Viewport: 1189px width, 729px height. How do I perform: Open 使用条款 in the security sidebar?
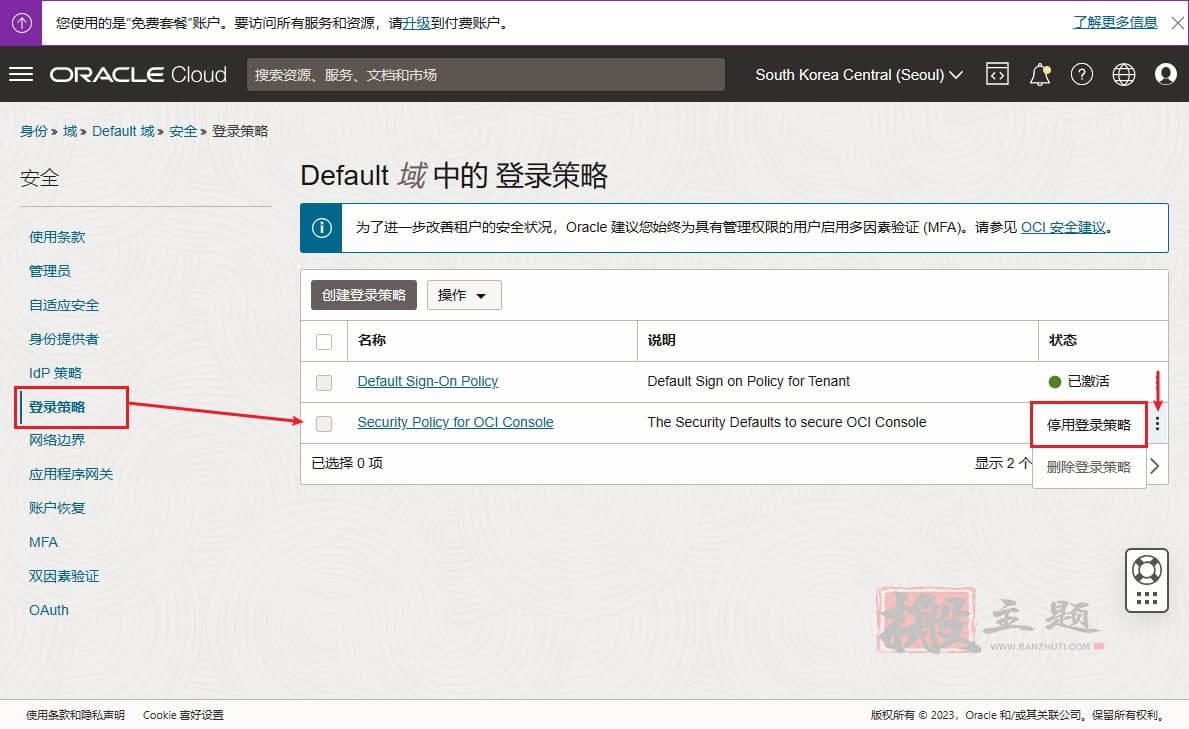coord(57,237)
